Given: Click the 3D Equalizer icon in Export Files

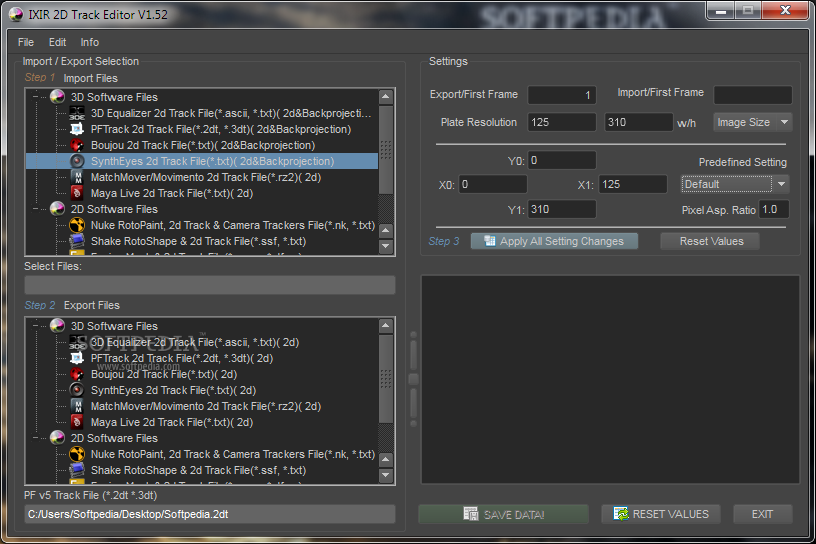Looking at the screenshot, I should (77, 342).
